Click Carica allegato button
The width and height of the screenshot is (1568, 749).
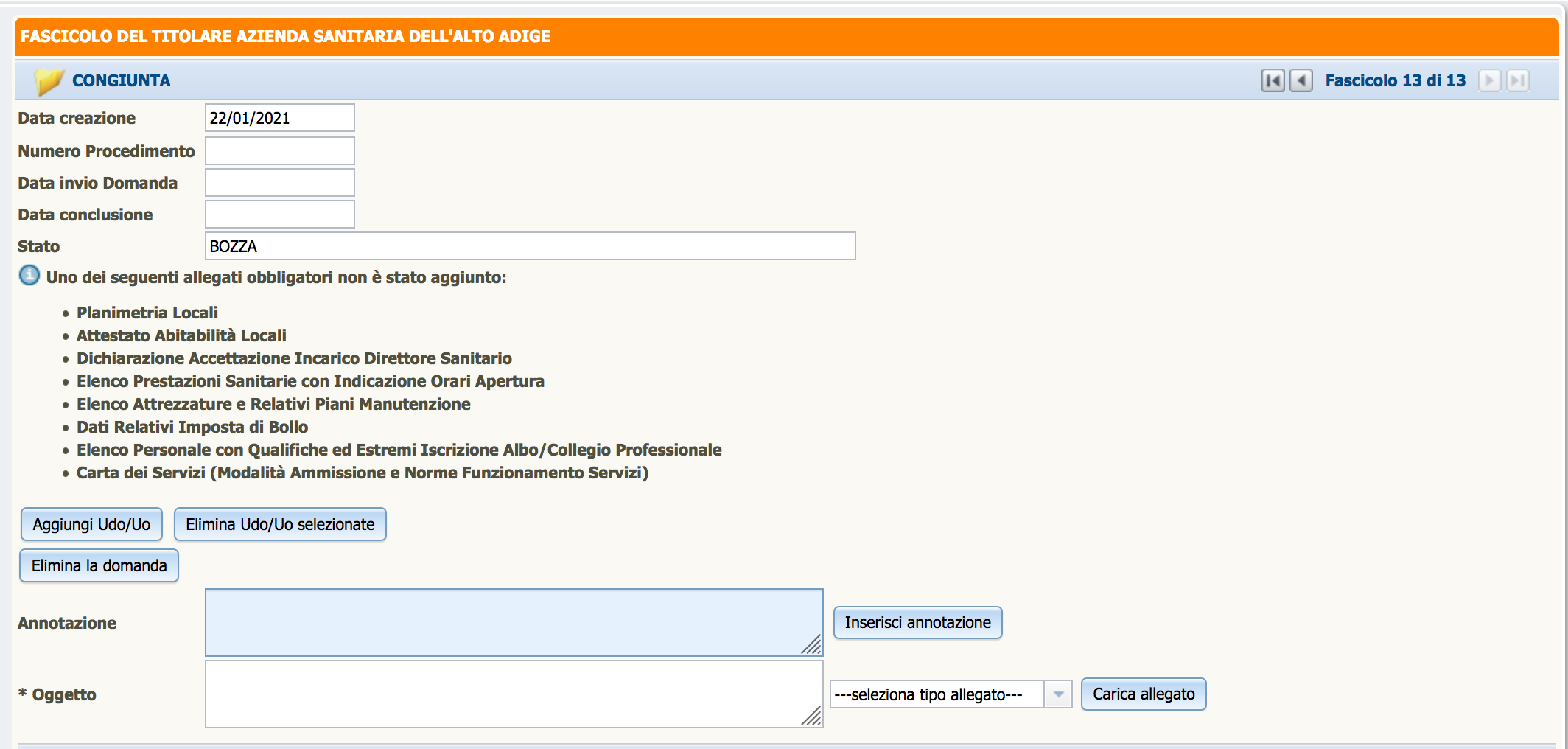click(x=1144, y=694)
